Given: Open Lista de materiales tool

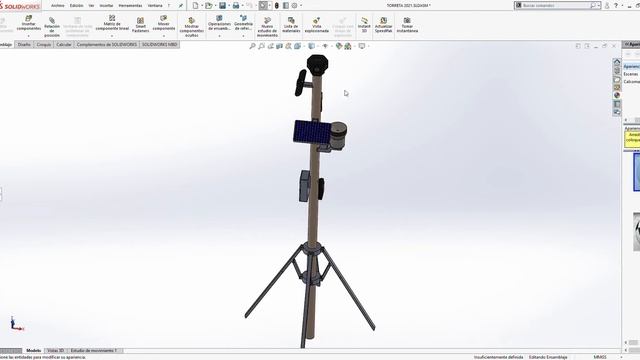Looking at the screenshot, I should click(x=291, y=25).
